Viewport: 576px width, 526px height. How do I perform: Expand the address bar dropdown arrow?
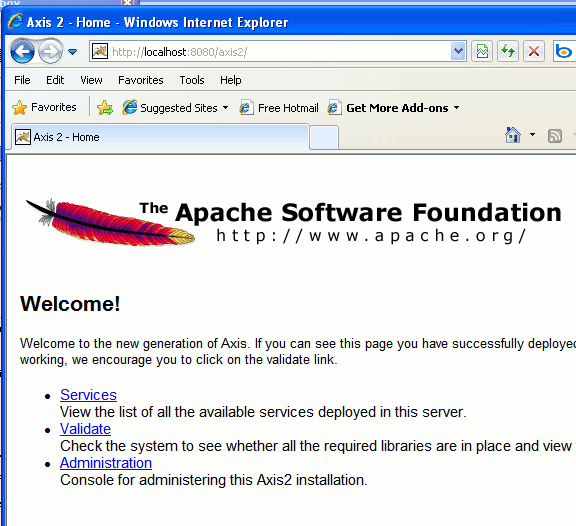click(x=458, y=51)
